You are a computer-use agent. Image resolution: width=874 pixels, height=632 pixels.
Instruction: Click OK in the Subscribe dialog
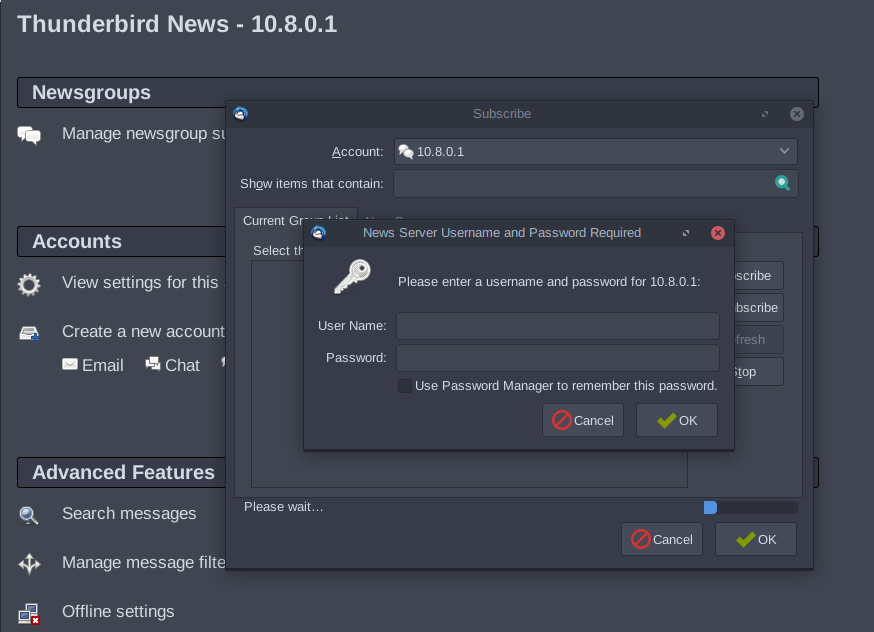tap(756, 539)
